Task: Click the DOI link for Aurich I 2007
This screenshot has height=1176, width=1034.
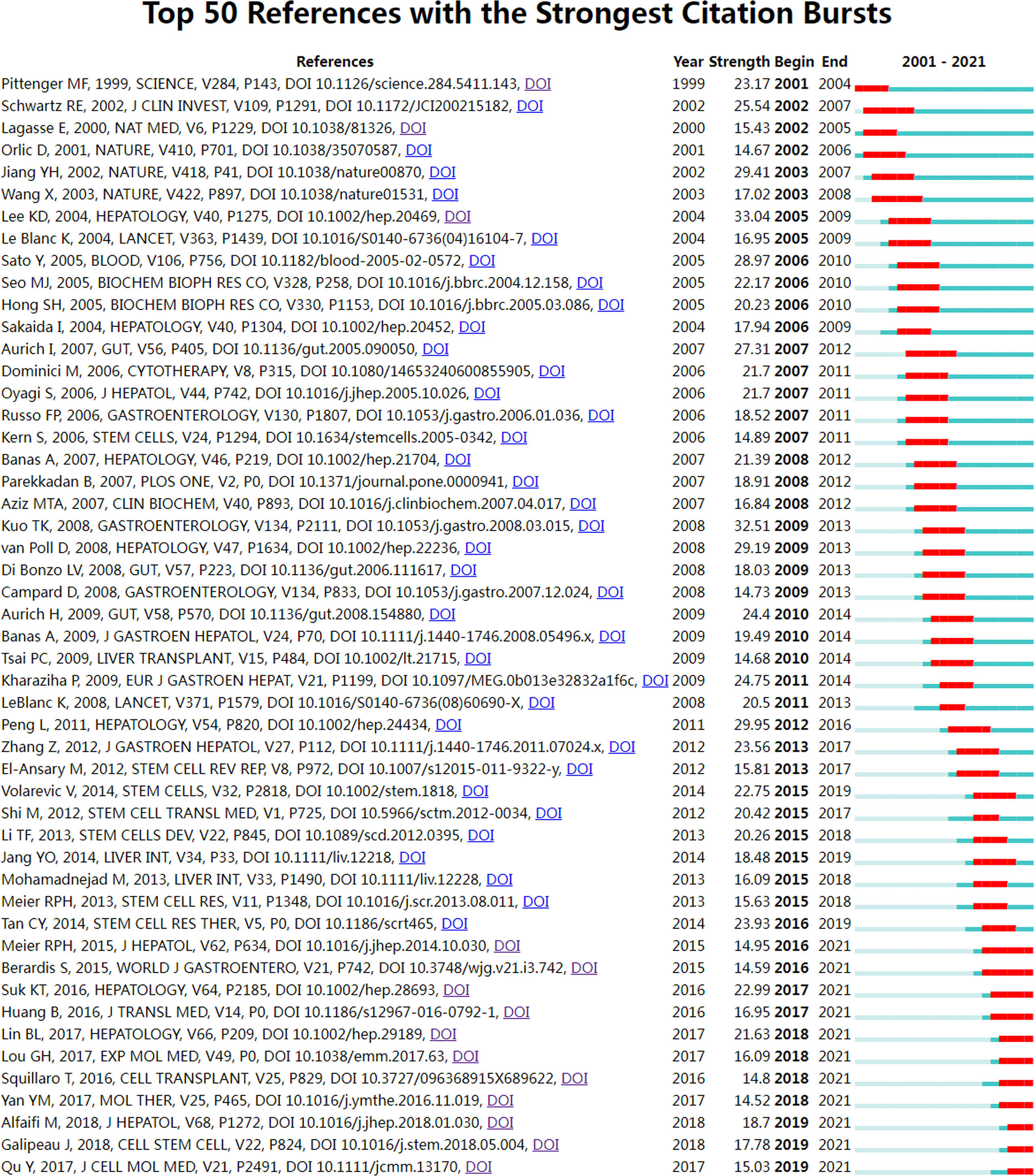Action: point(435,349)
